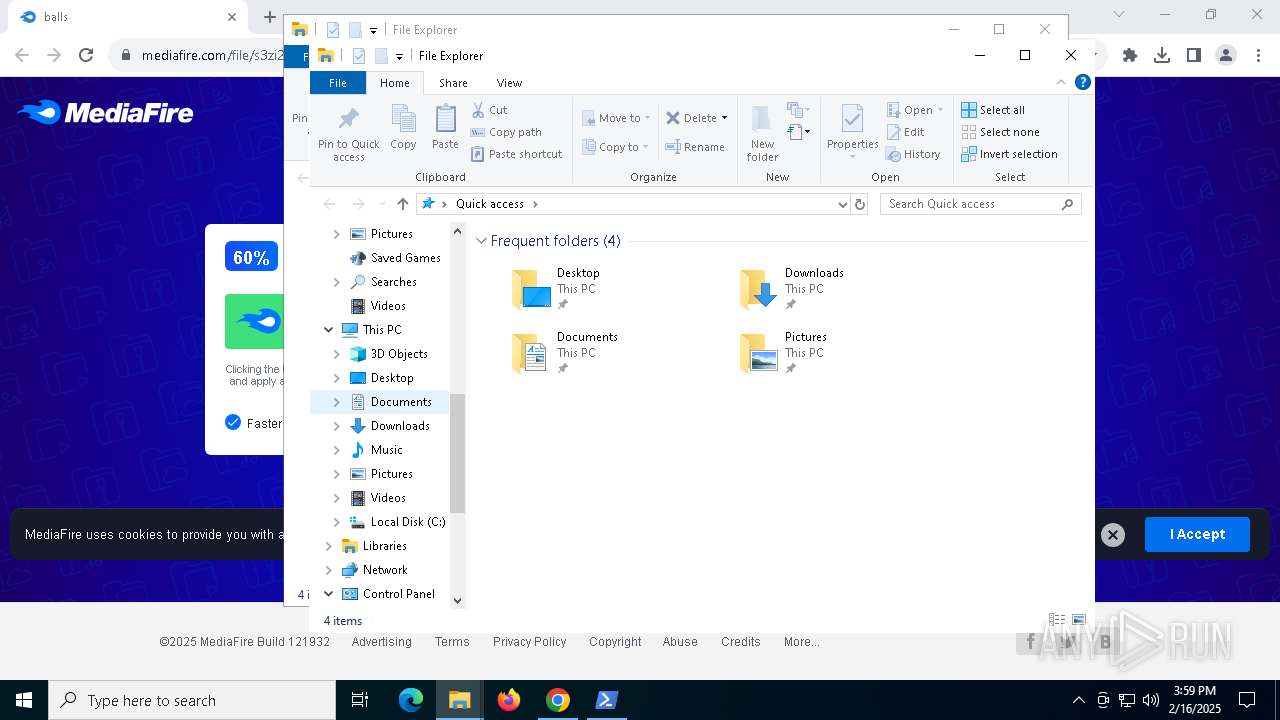This screenshot has height=720, width=1280.
Task: Open the Abuse footer link
Action: [680, 642]
